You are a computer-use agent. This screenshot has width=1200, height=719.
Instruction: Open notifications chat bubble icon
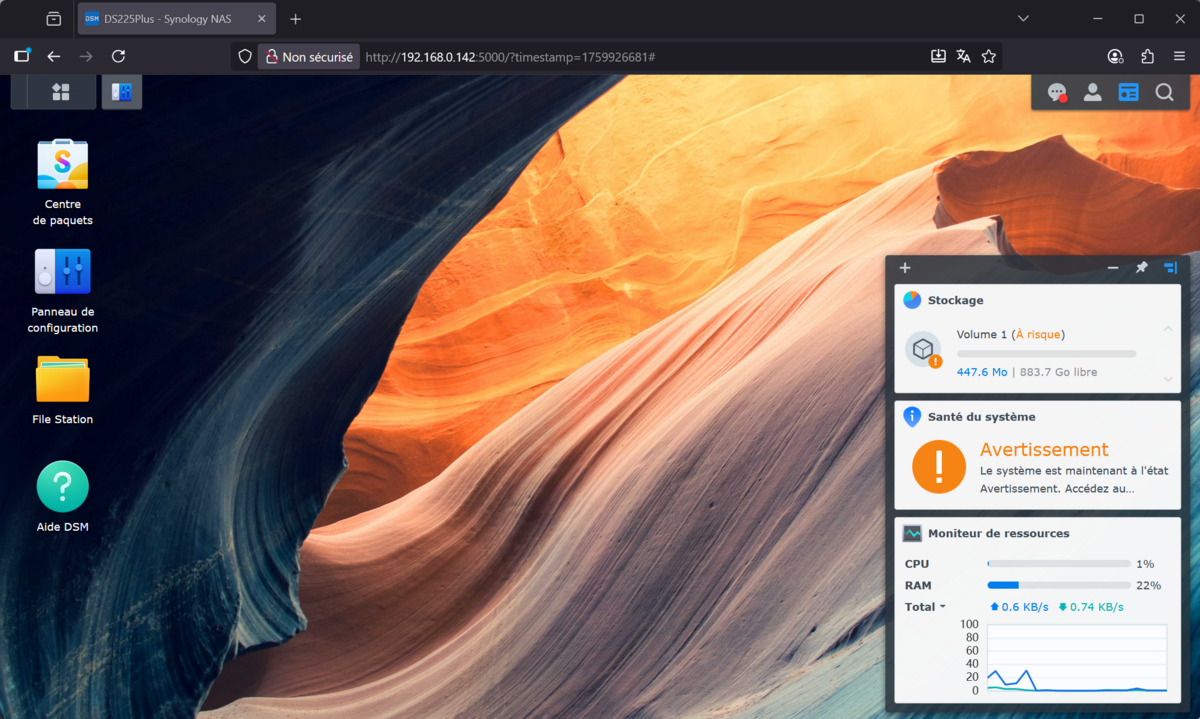pos(1056,92)
